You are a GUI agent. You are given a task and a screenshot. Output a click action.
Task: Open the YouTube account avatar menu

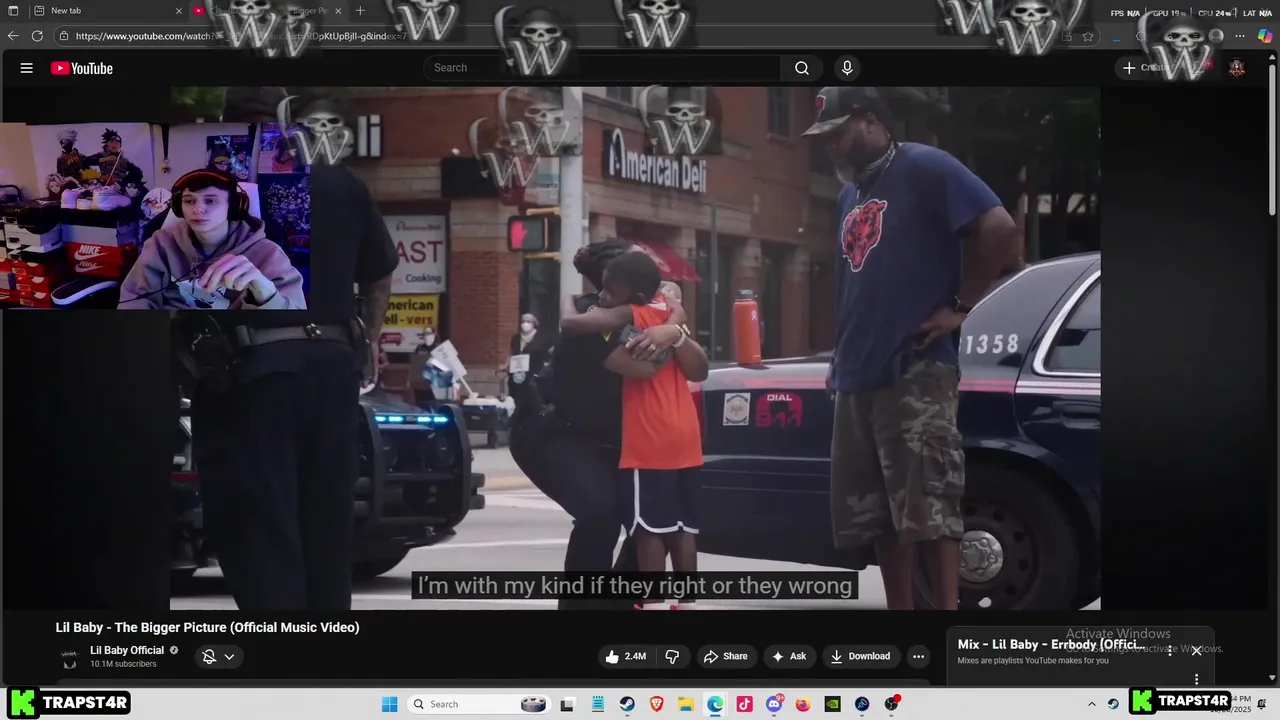(x=1237, y=68)
